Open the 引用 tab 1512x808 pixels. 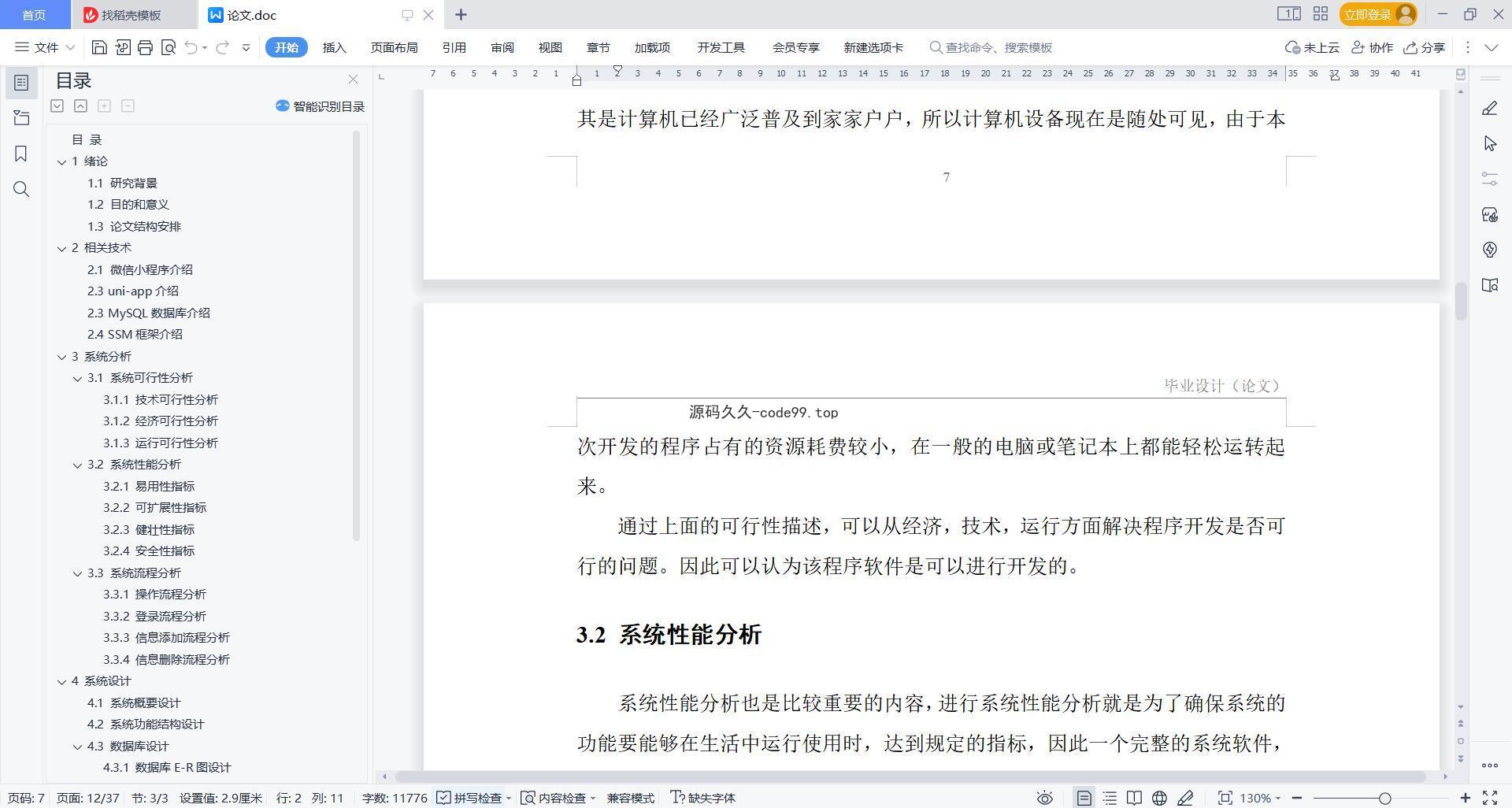pyautogui.click(x=454, y=47)
